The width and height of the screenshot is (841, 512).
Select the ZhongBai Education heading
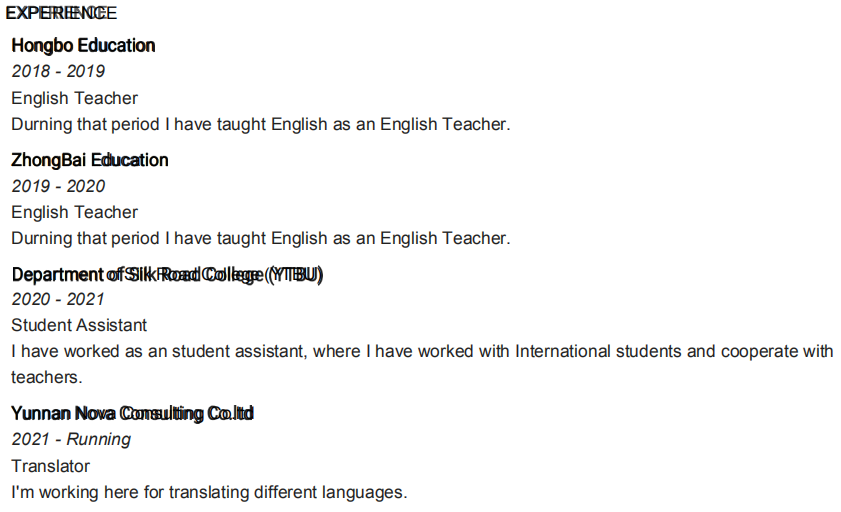pyautogui.click(x=89, y=160)
